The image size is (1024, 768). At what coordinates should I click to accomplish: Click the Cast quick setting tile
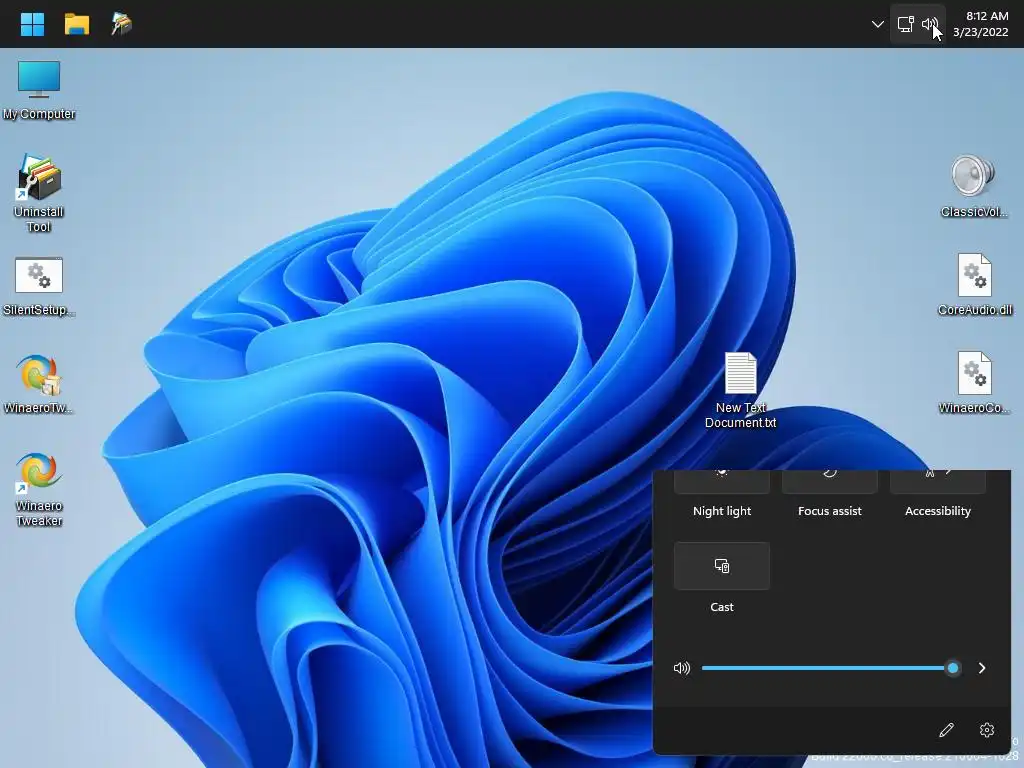click(722, 566)
